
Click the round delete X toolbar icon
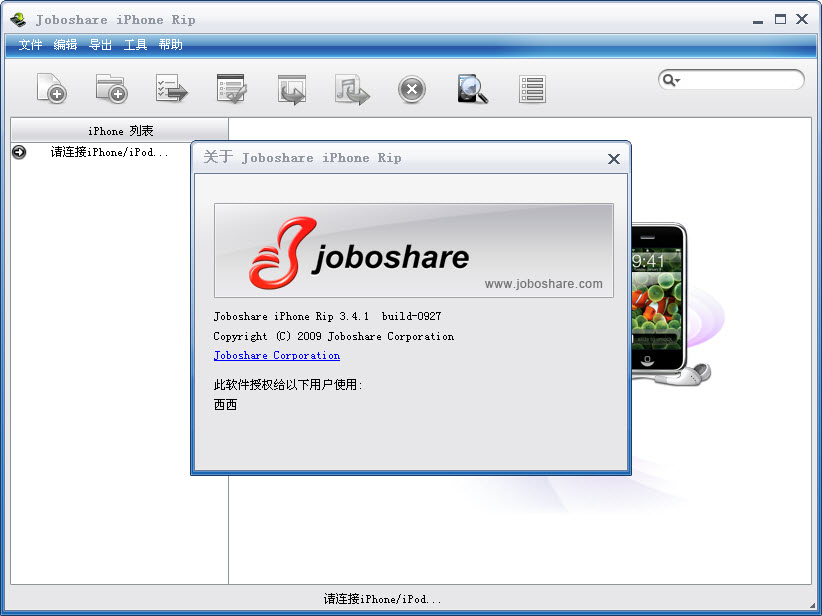click(x=412, y=89)
